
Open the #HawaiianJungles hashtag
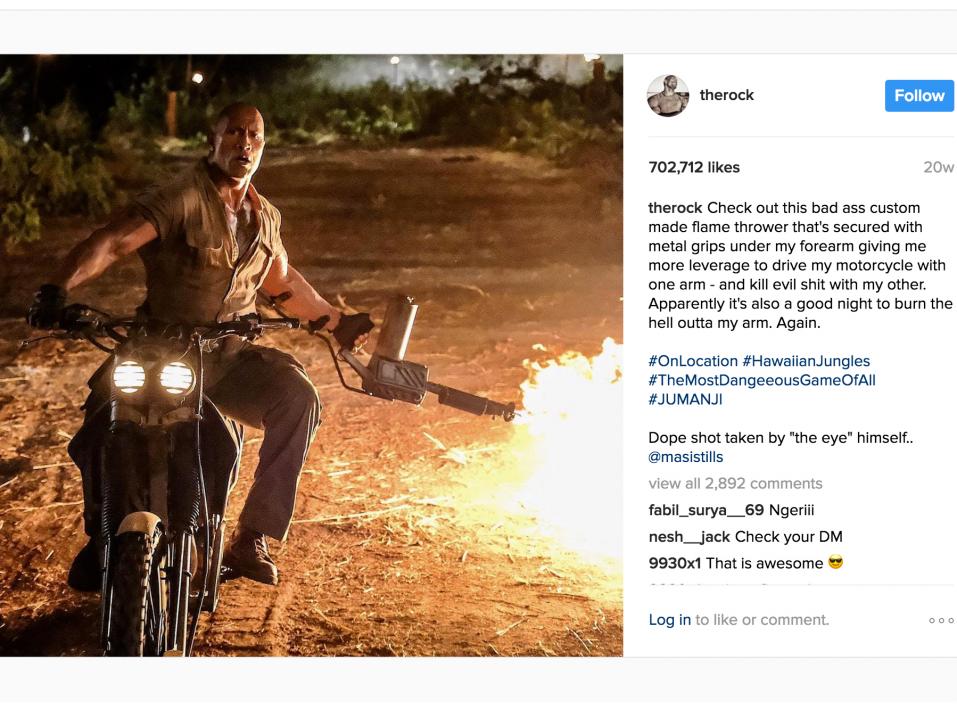(806, 361)
